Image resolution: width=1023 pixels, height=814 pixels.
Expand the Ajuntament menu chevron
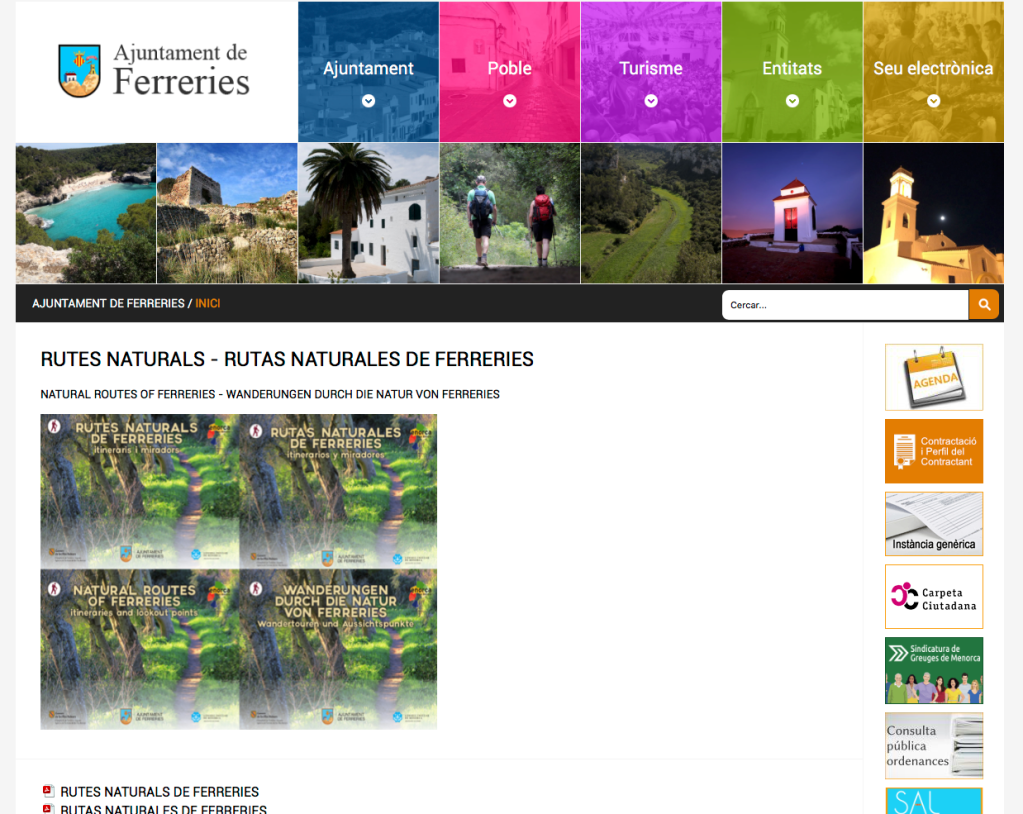tap(368, 101)
